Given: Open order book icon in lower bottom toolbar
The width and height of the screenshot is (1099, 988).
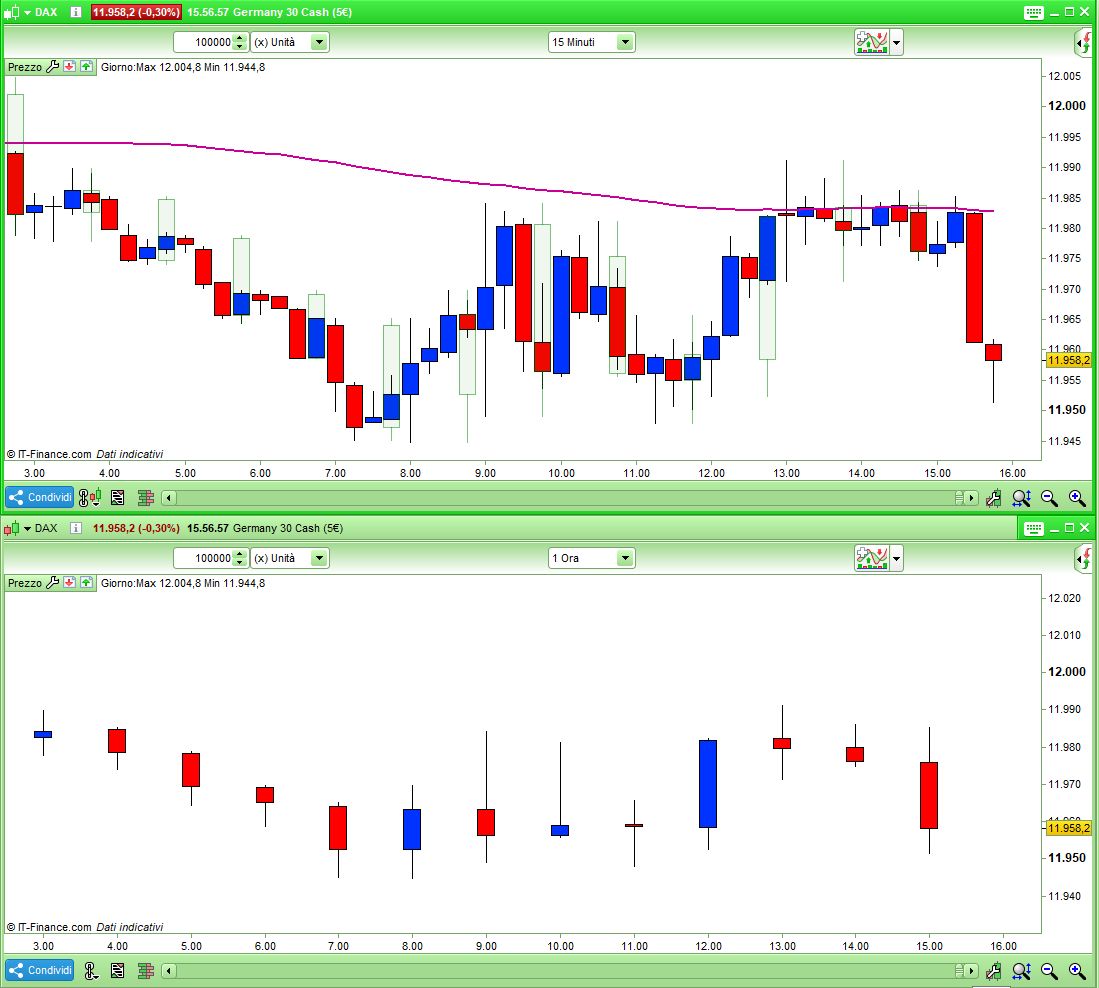Looking at the screenshot, I should 146,970.
